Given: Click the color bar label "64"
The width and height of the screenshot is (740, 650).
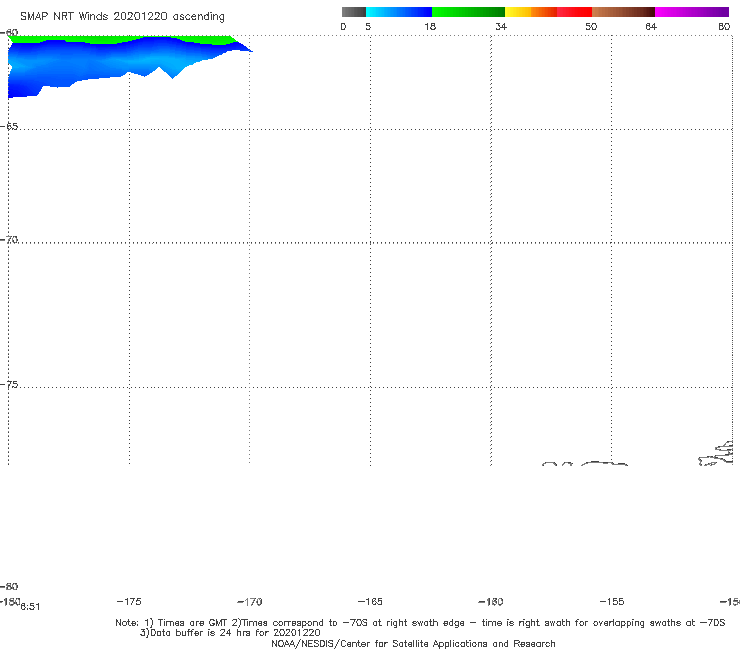Looking at the screenshot, I should click(x=651, y=26).
